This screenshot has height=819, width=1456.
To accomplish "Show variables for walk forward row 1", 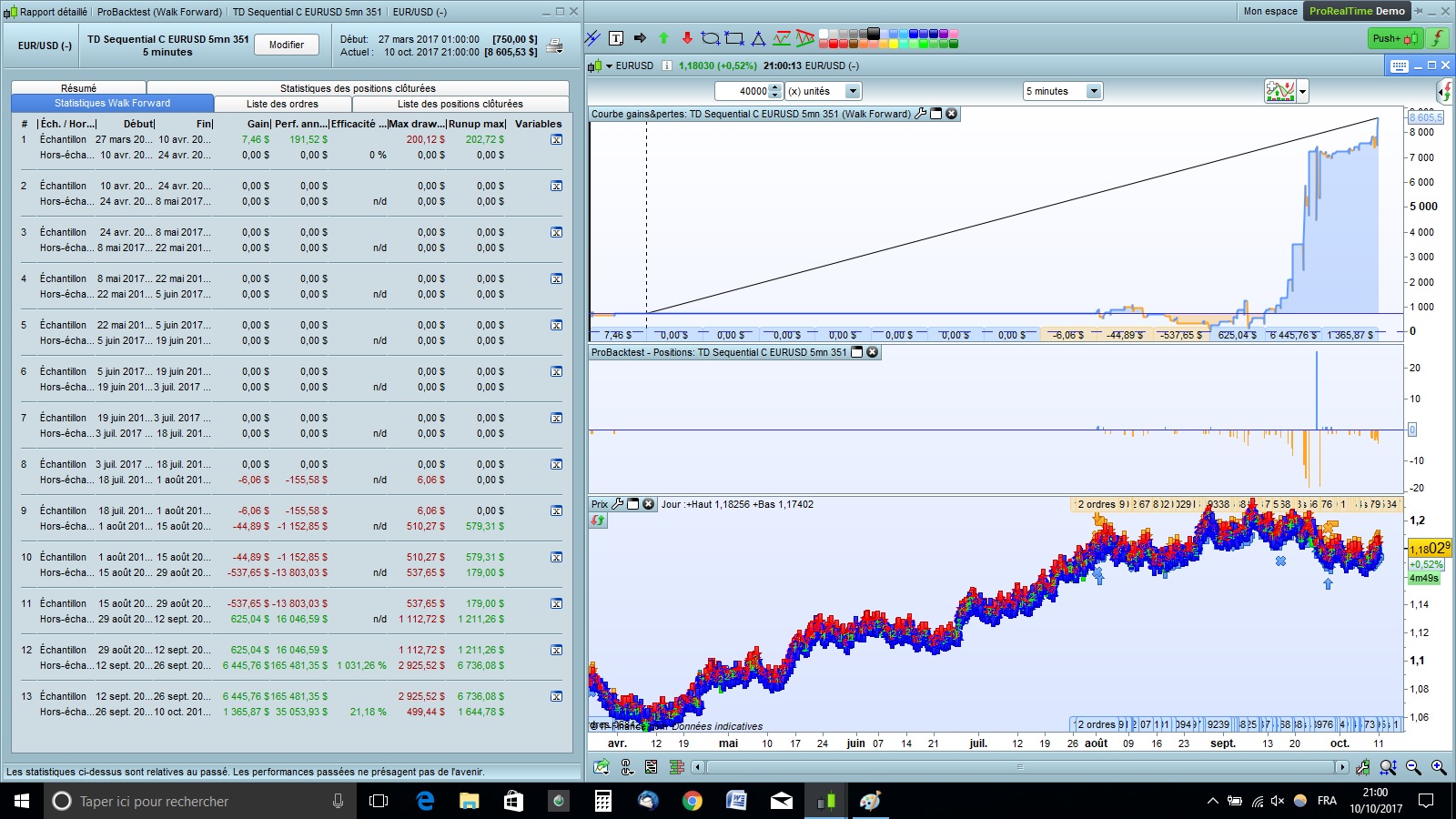I will [x=556, y=140].
